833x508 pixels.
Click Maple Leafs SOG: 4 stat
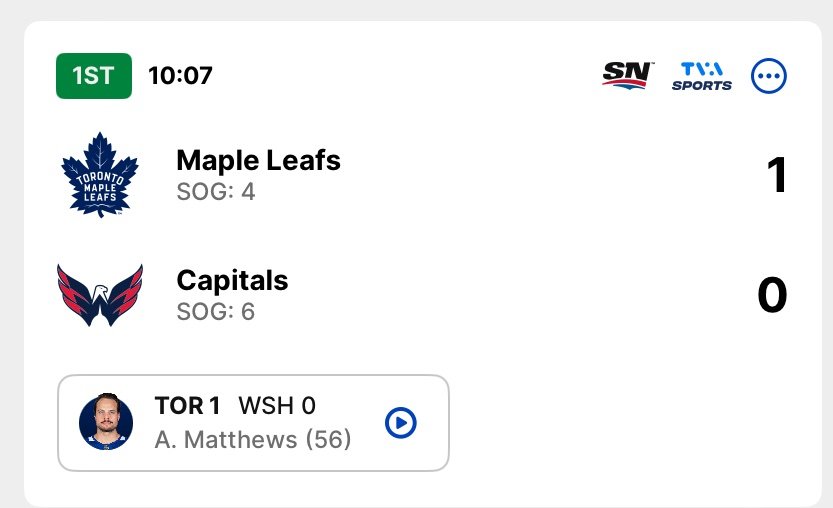tap(215, 191)
